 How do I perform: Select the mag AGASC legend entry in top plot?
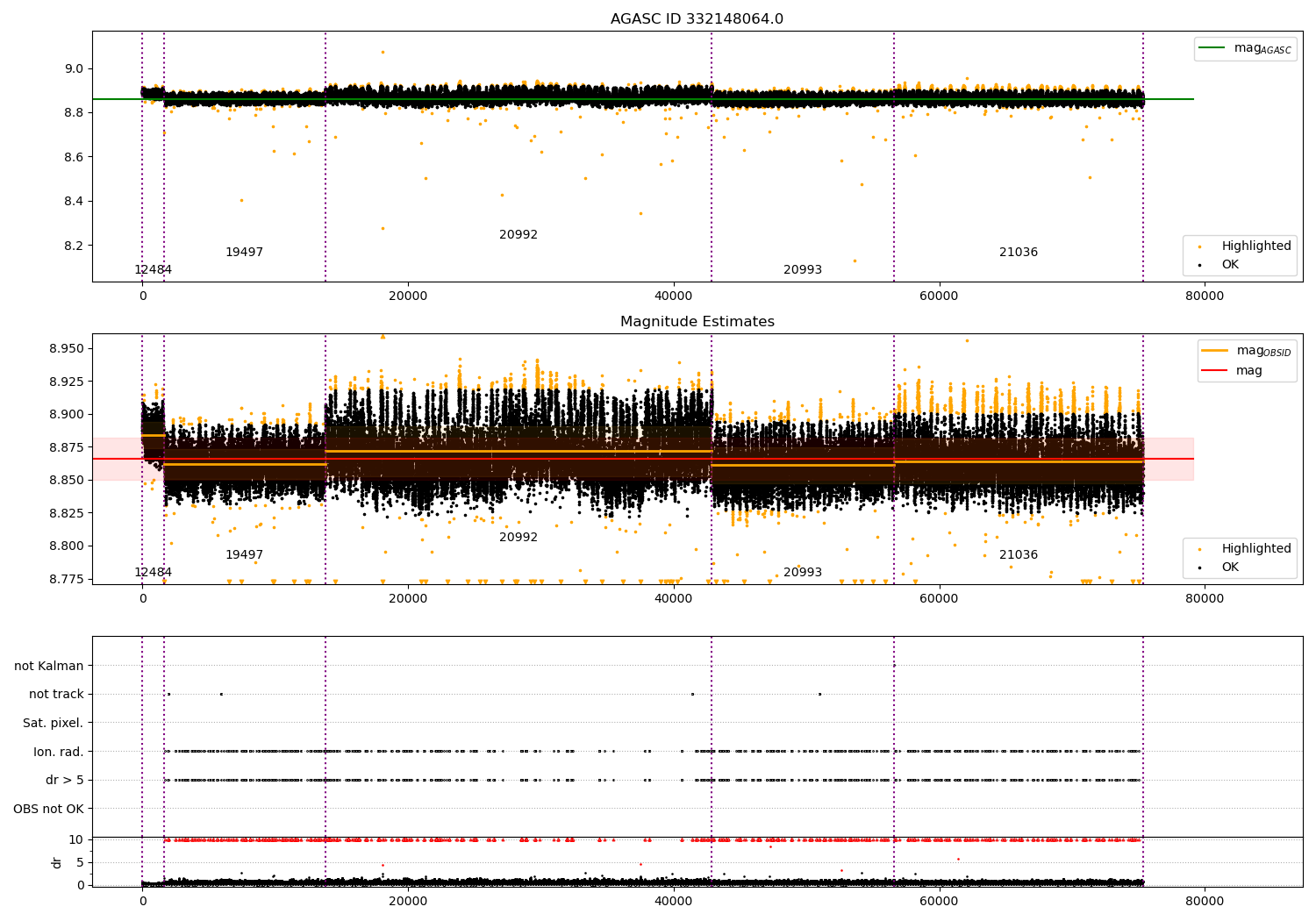1245,48
